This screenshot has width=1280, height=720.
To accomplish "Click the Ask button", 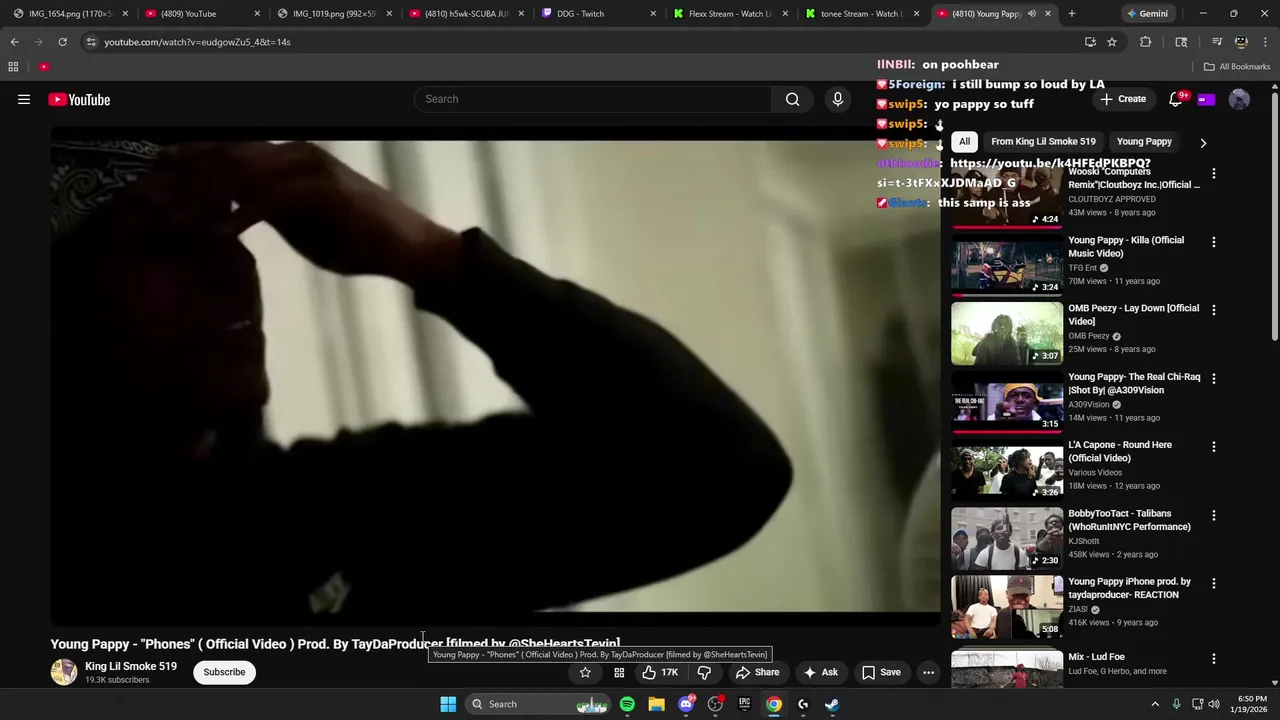I will [x=820, y=672].
